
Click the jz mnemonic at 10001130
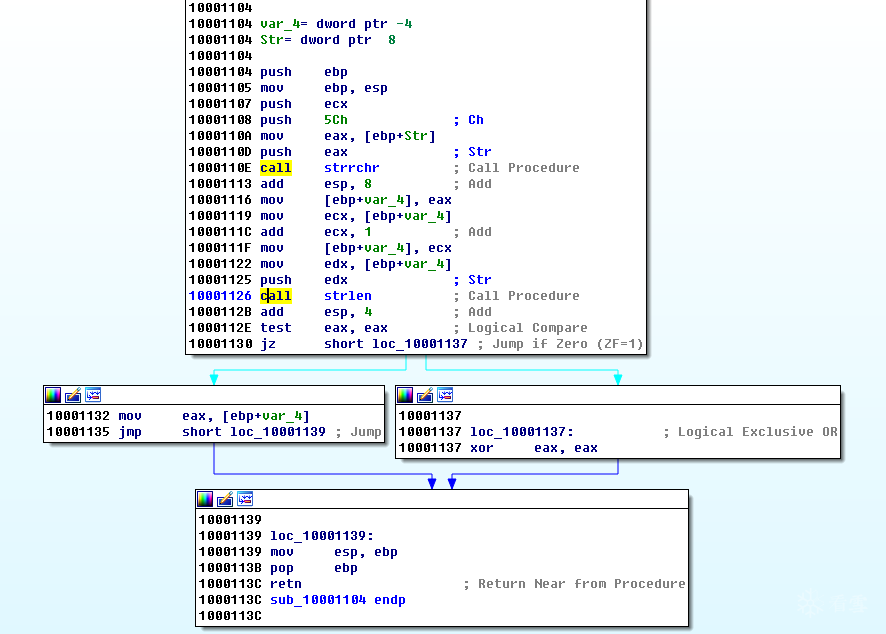click(x=268, y=344)
